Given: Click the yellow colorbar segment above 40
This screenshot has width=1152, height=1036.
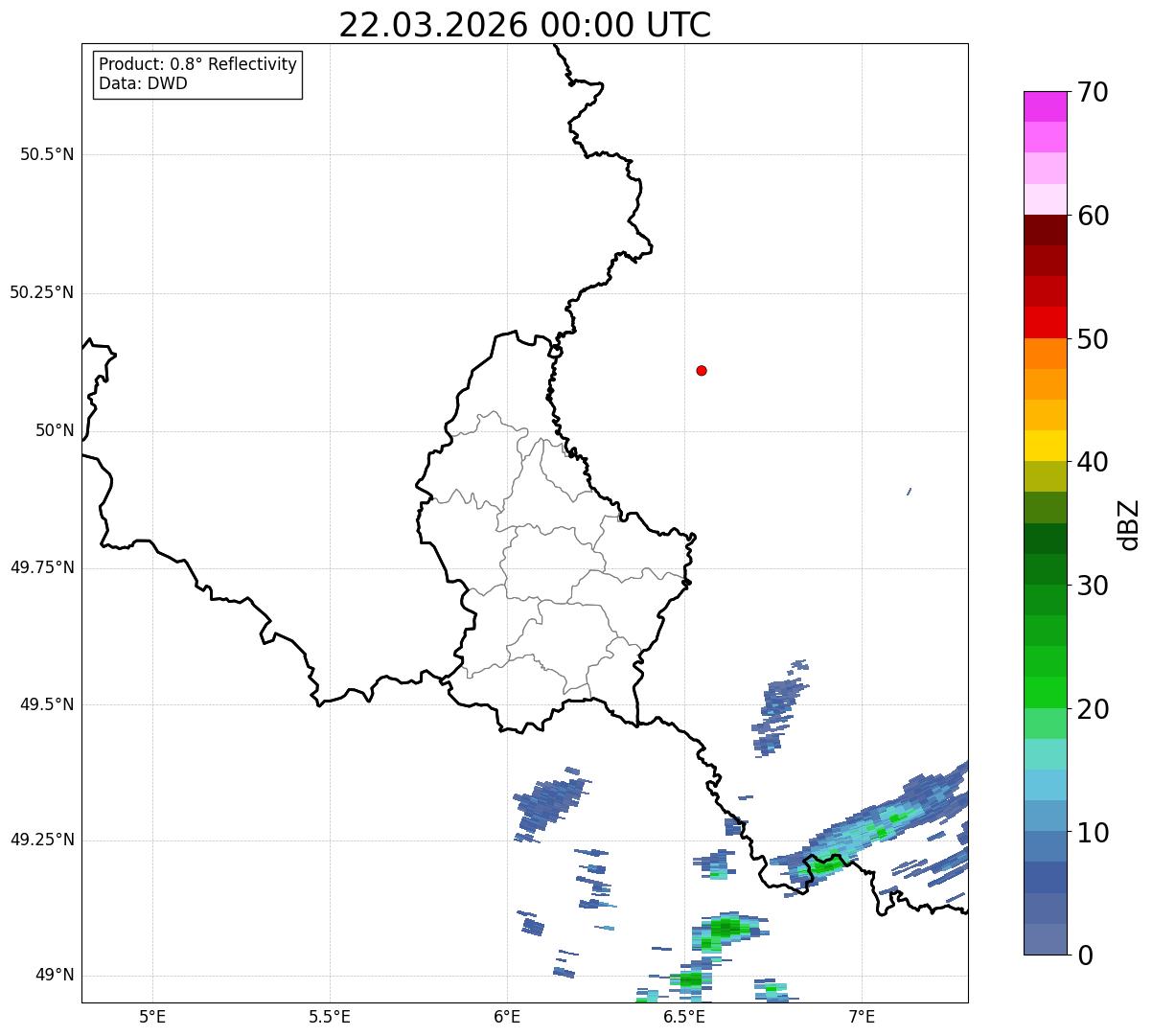Looking at the screenshot, I should tap(1046, 446).
